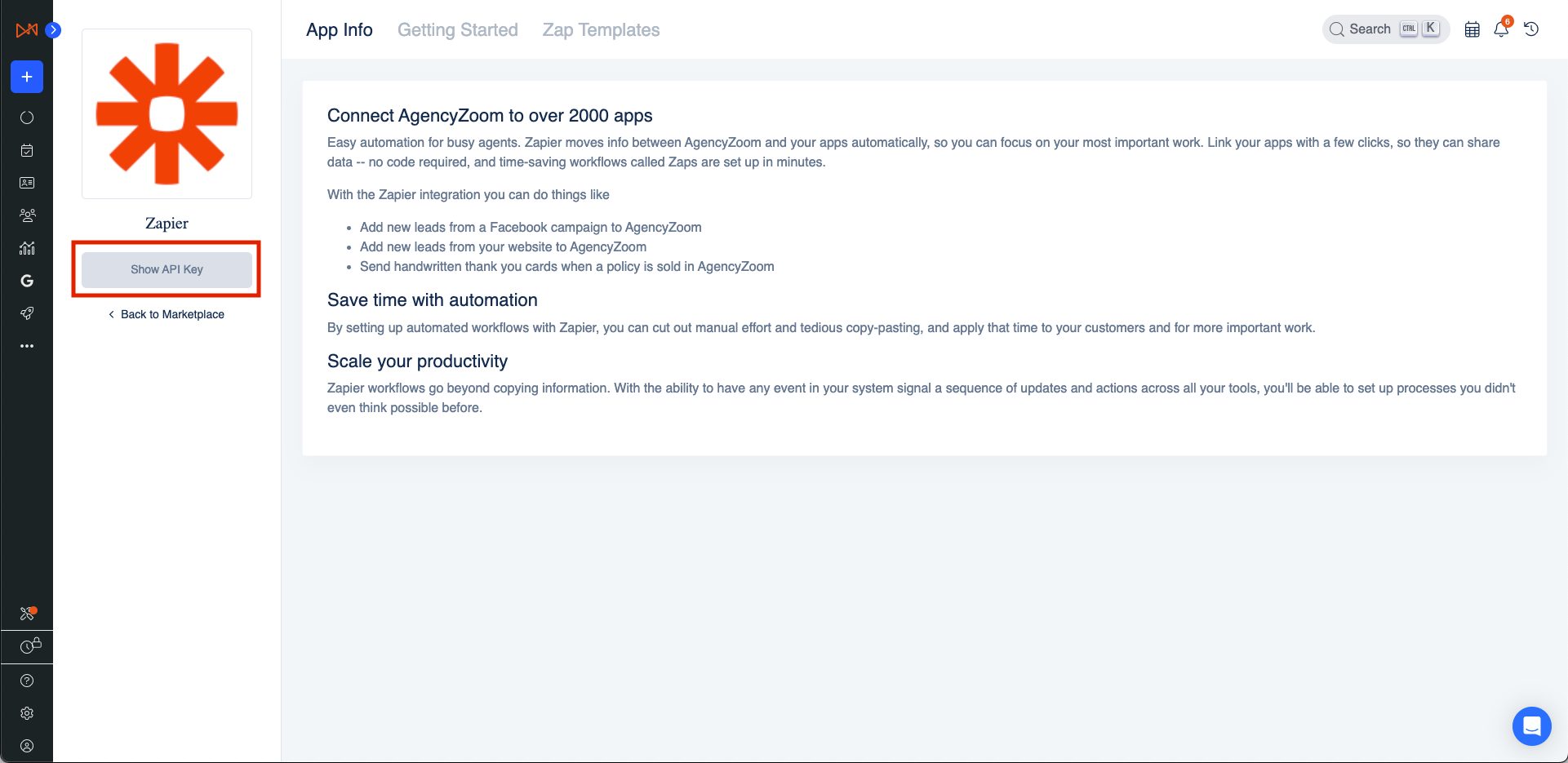Open the chart analytics icon in sidebar

(27, 248)
